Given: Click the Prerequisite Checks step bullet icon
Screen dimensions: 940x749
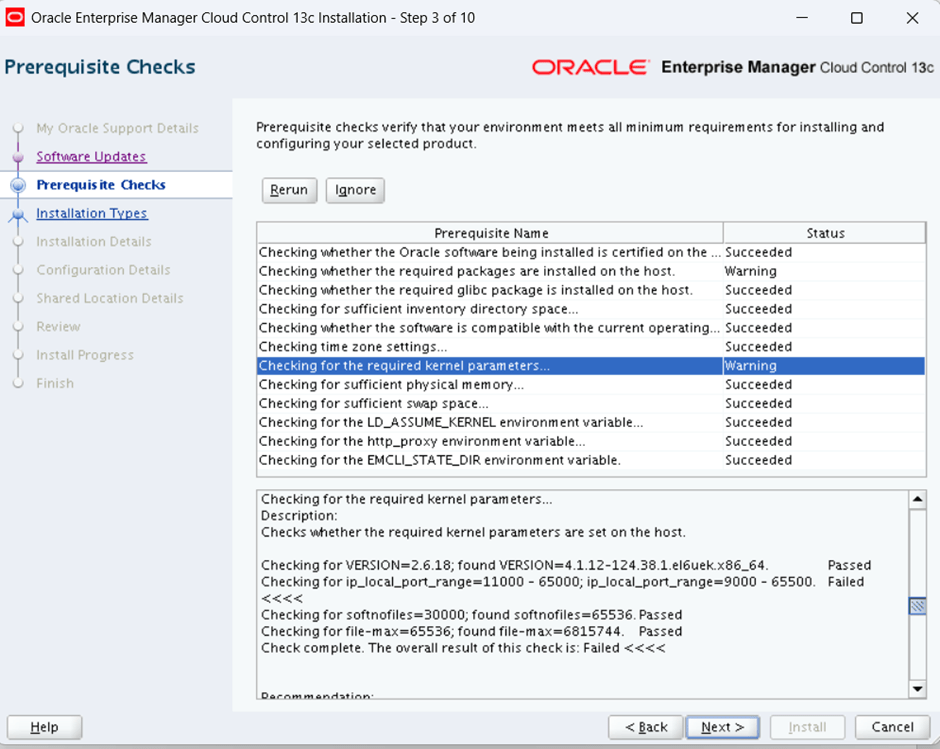Looking at the screenshot, I should [17, 185].
